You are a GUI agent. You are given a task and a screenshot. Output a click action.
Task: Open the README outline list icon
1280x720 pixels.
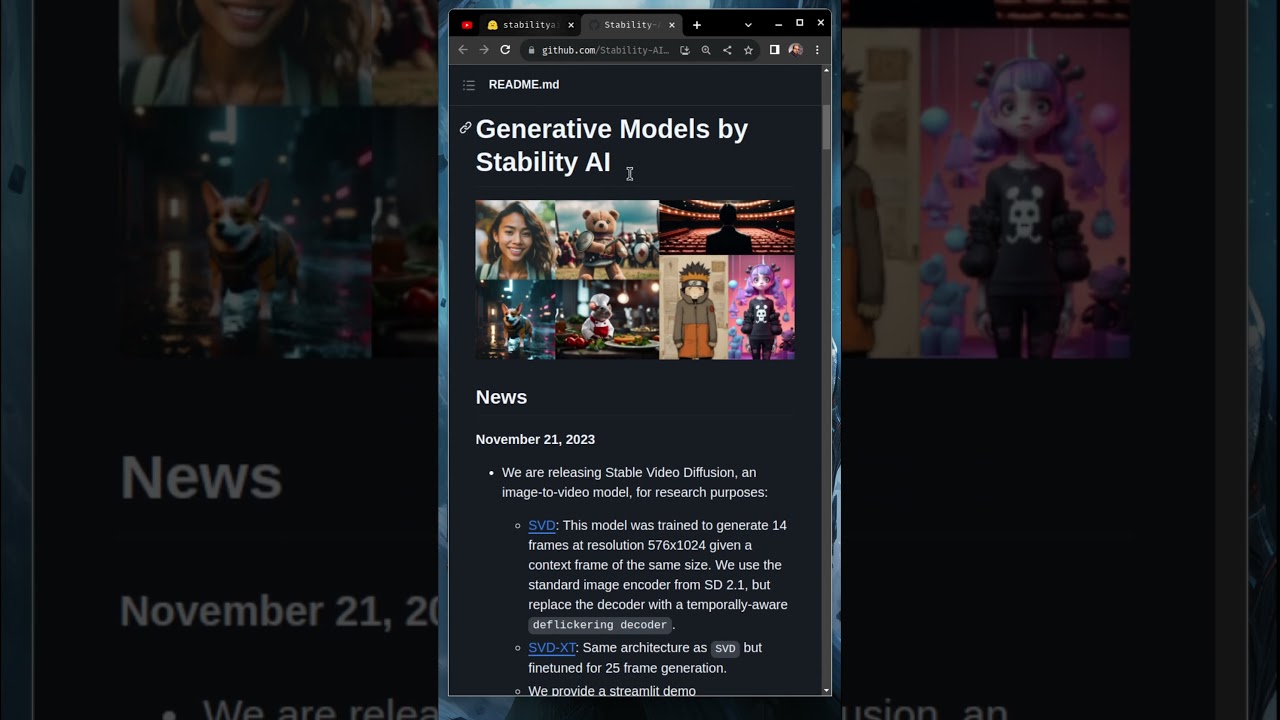pyautogui.click(x=469, y=85)
